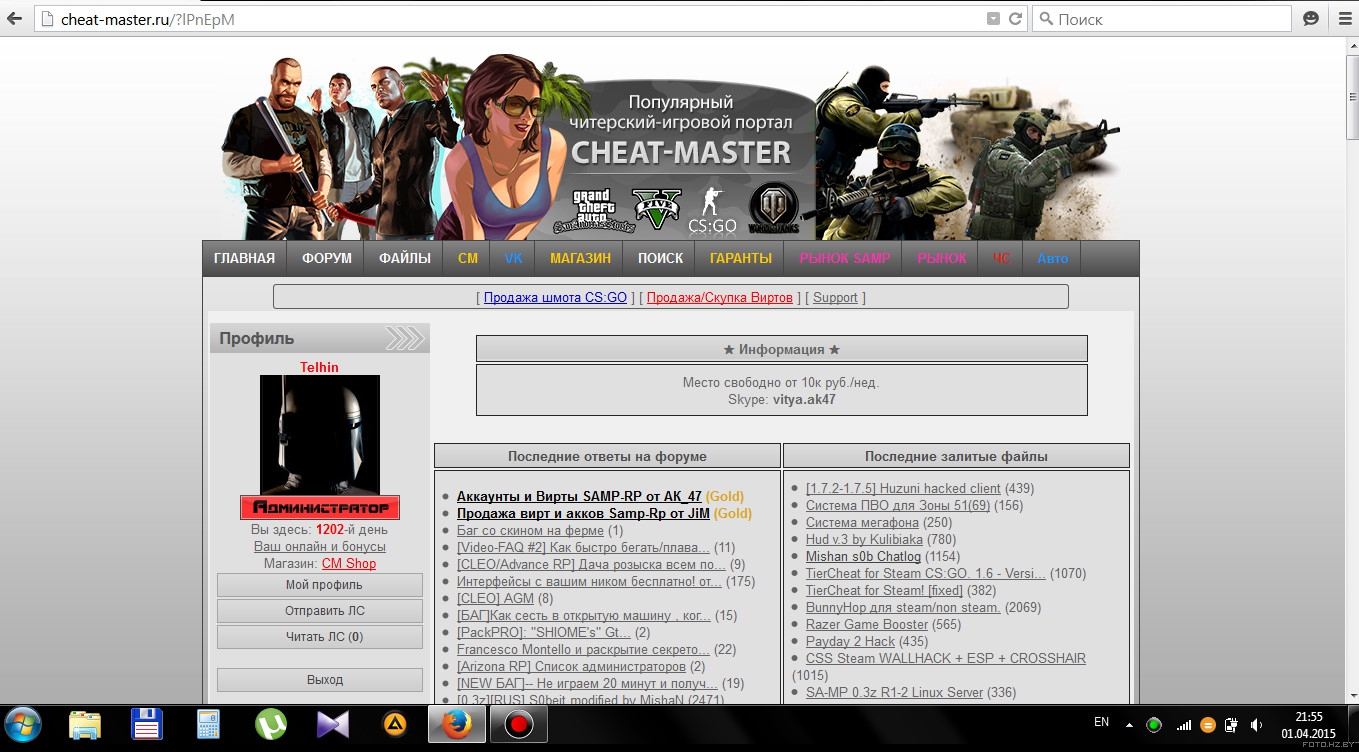
Task: Open the URL bar history dropdown arrow
Action: 993,18
